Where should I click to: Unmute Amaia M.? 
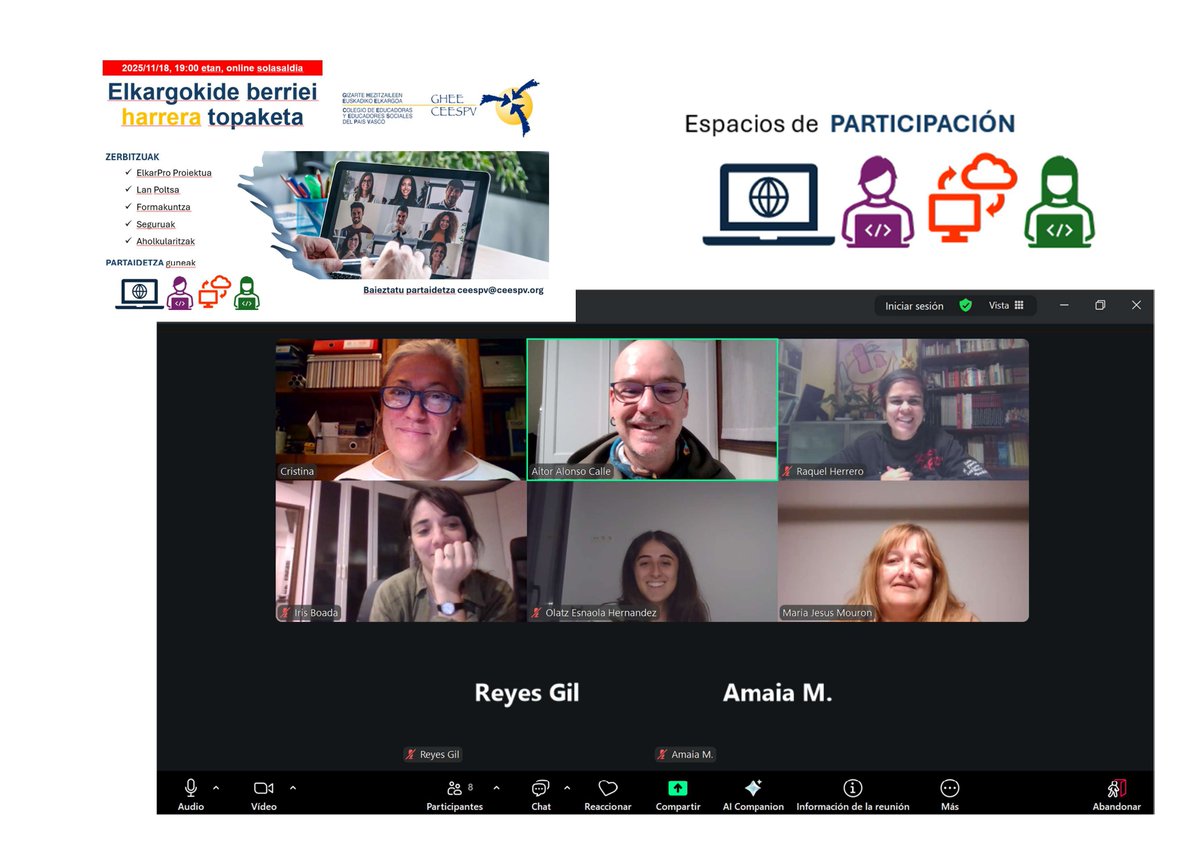pyautogui.click(x=661, y=754)
